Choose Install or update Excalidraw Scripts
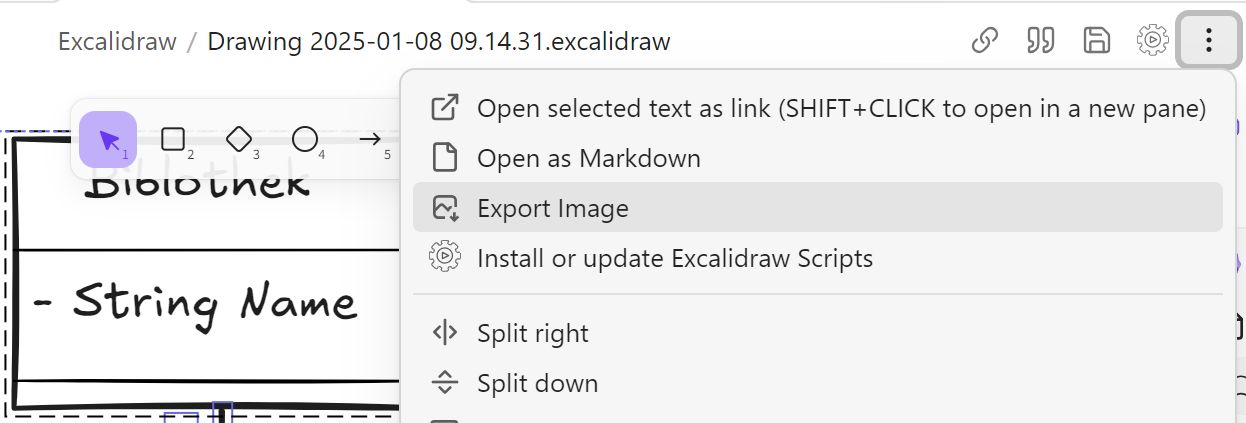1246x423 pixels. [817, 258]
